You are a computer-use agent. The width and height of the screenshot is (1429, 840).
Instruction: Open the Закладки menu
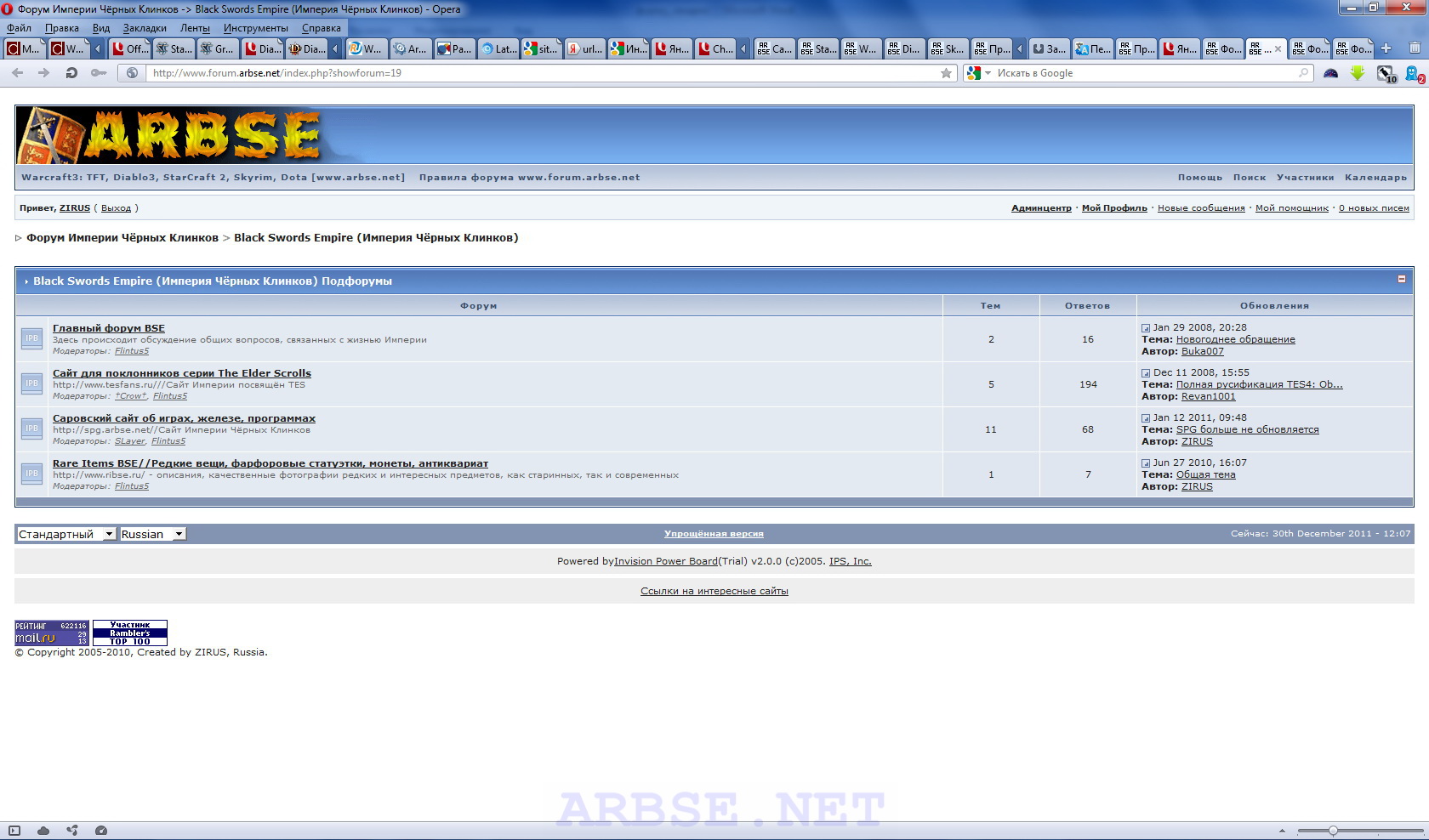[x=145, y=28]
